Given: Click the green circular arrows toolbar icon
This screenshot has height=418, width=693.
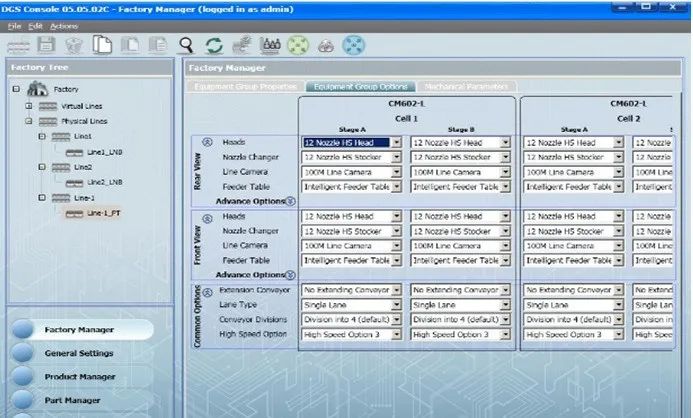Looking at the screenshot, I should 297,45.
